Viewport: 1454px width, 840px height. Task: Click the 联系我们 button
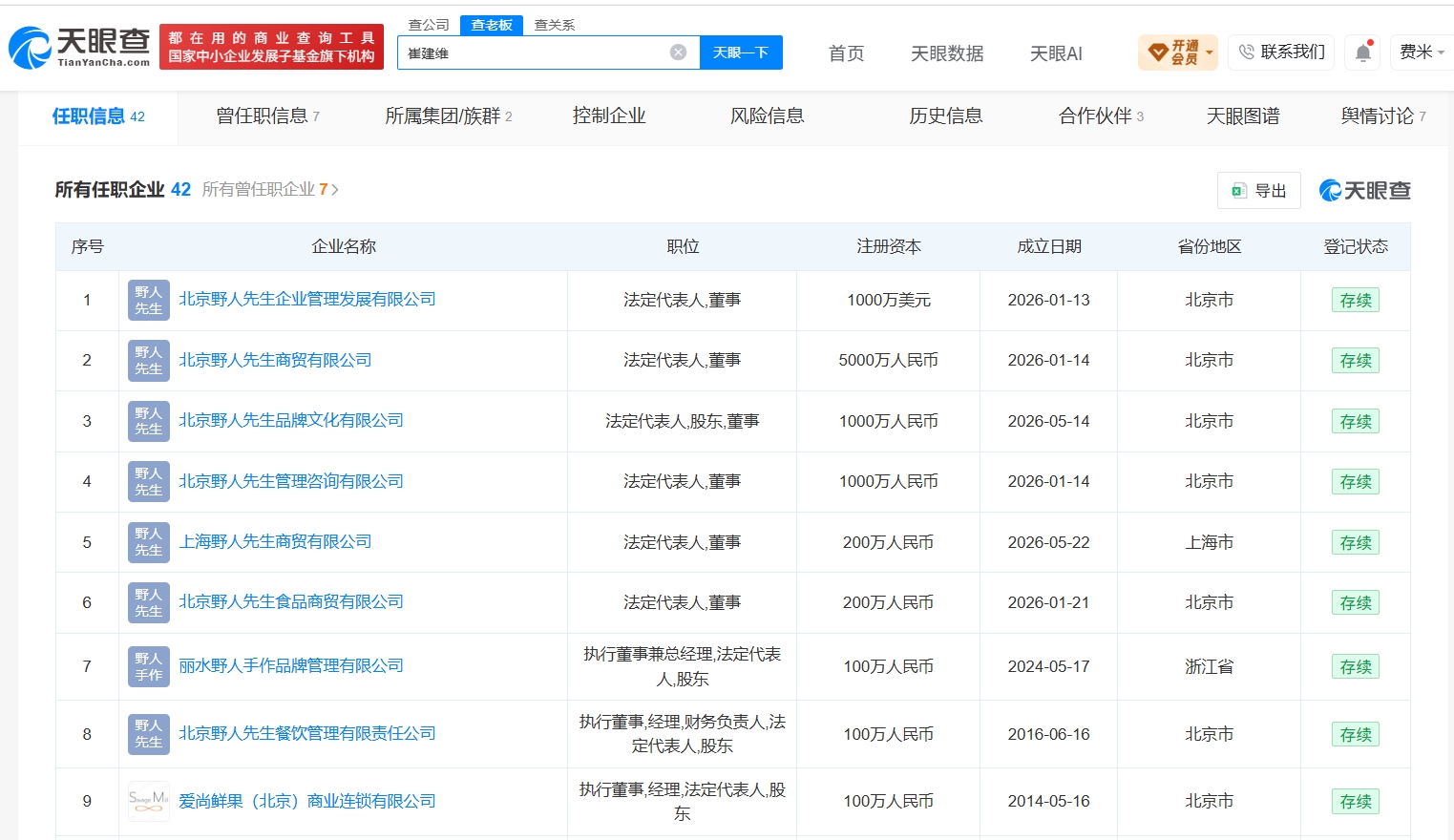[x=1281, y=52]
